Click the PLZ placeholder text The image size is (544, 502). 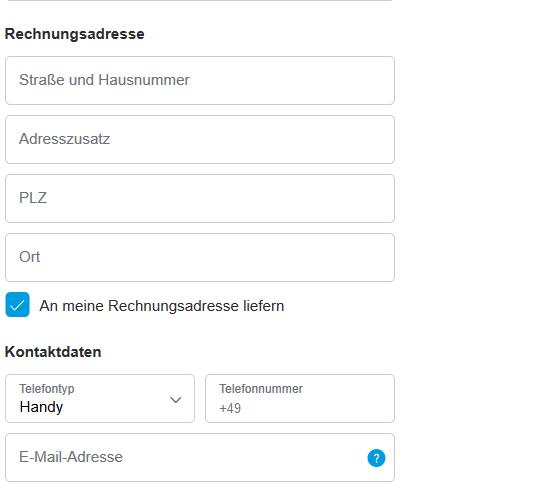point(33,198)
